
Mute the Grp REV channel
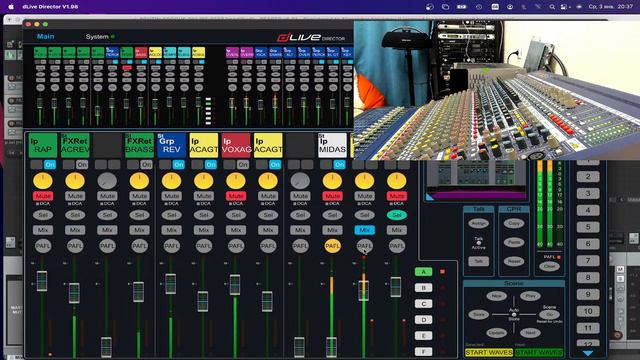171,196
